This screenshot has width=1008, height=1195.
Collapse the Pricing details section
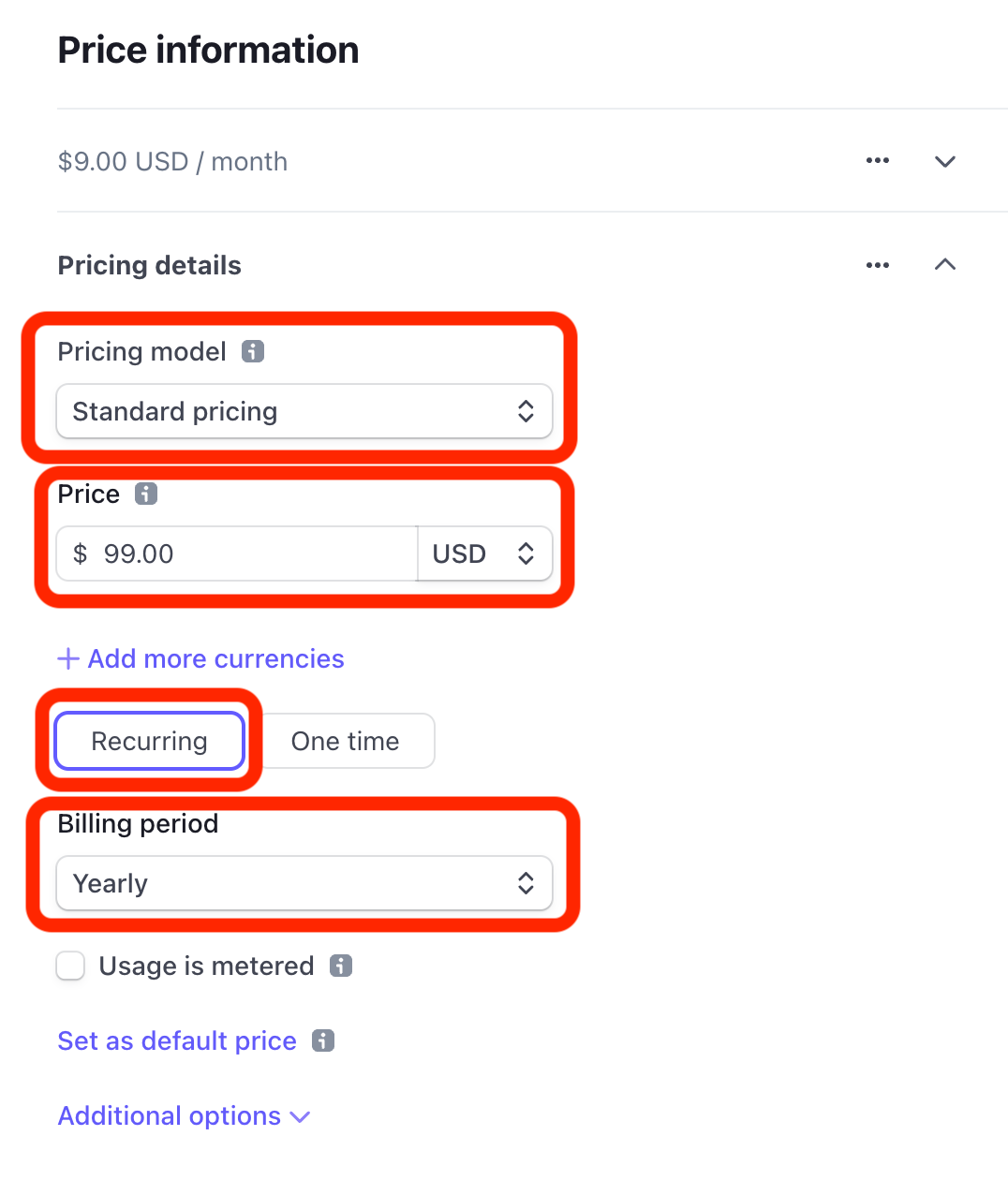pyautogui.click(x=945, y=264)
